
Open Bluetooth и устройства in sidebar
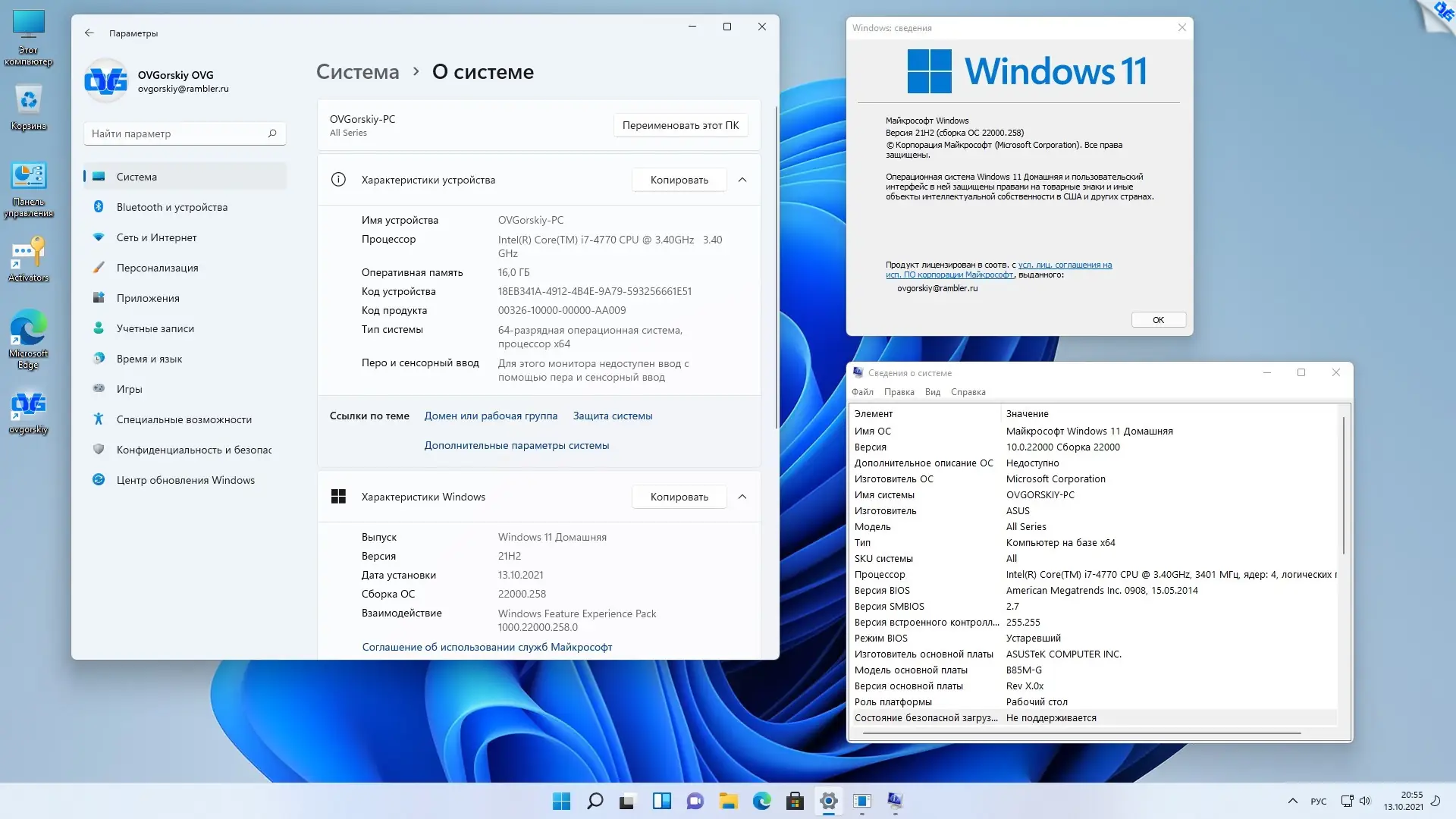click(x=172, y=207)
